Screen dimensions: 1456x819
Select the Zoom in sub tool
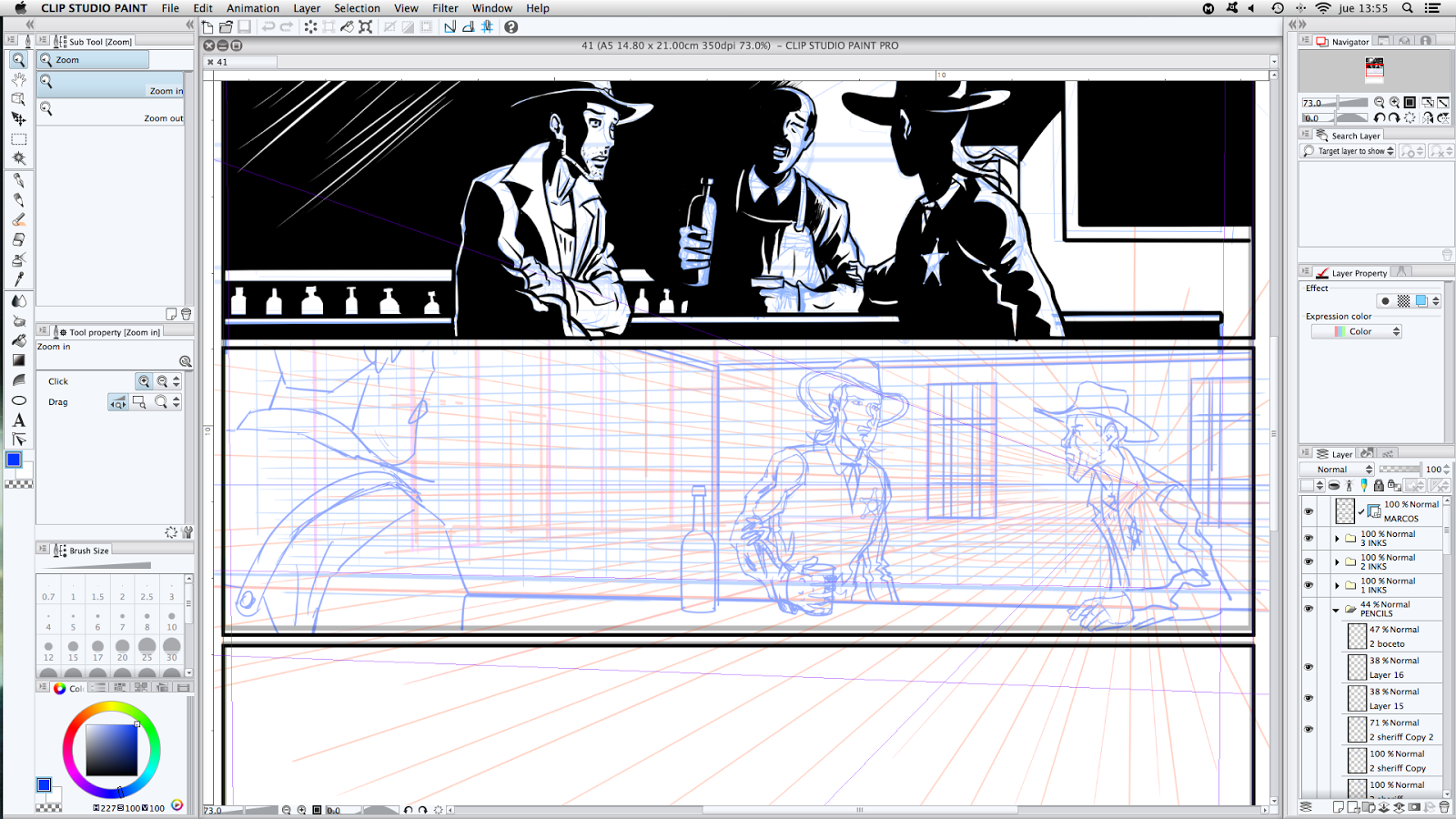pyautogui.click(x=111, y=86)
